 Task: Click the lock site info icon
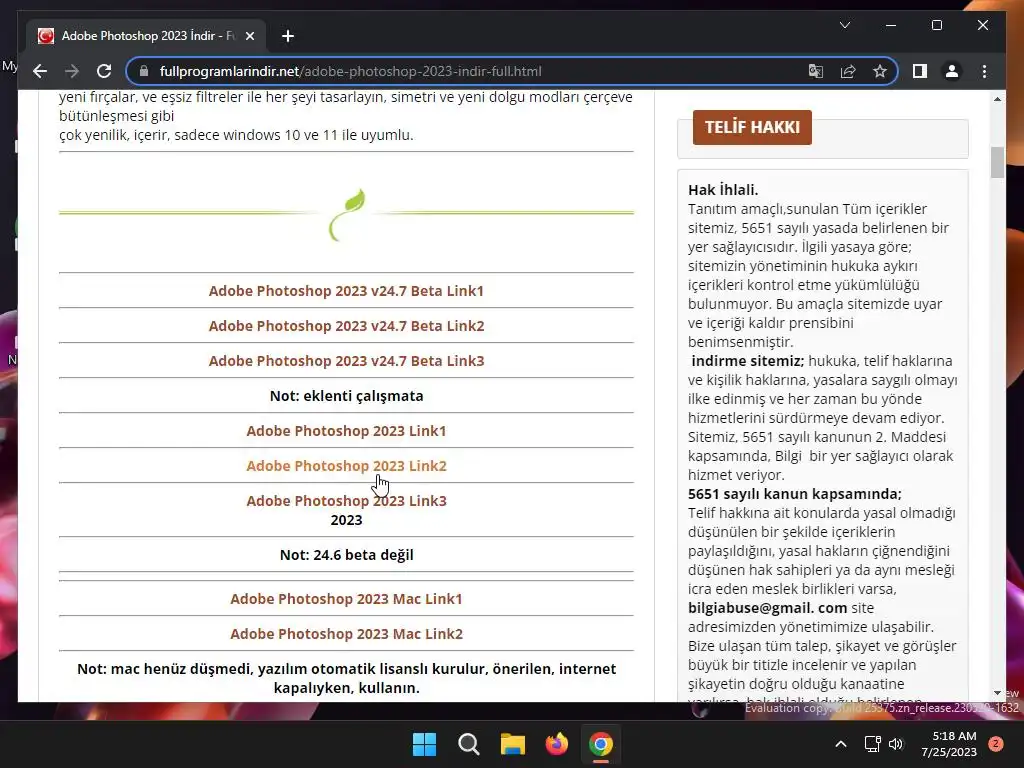(144, 71)
